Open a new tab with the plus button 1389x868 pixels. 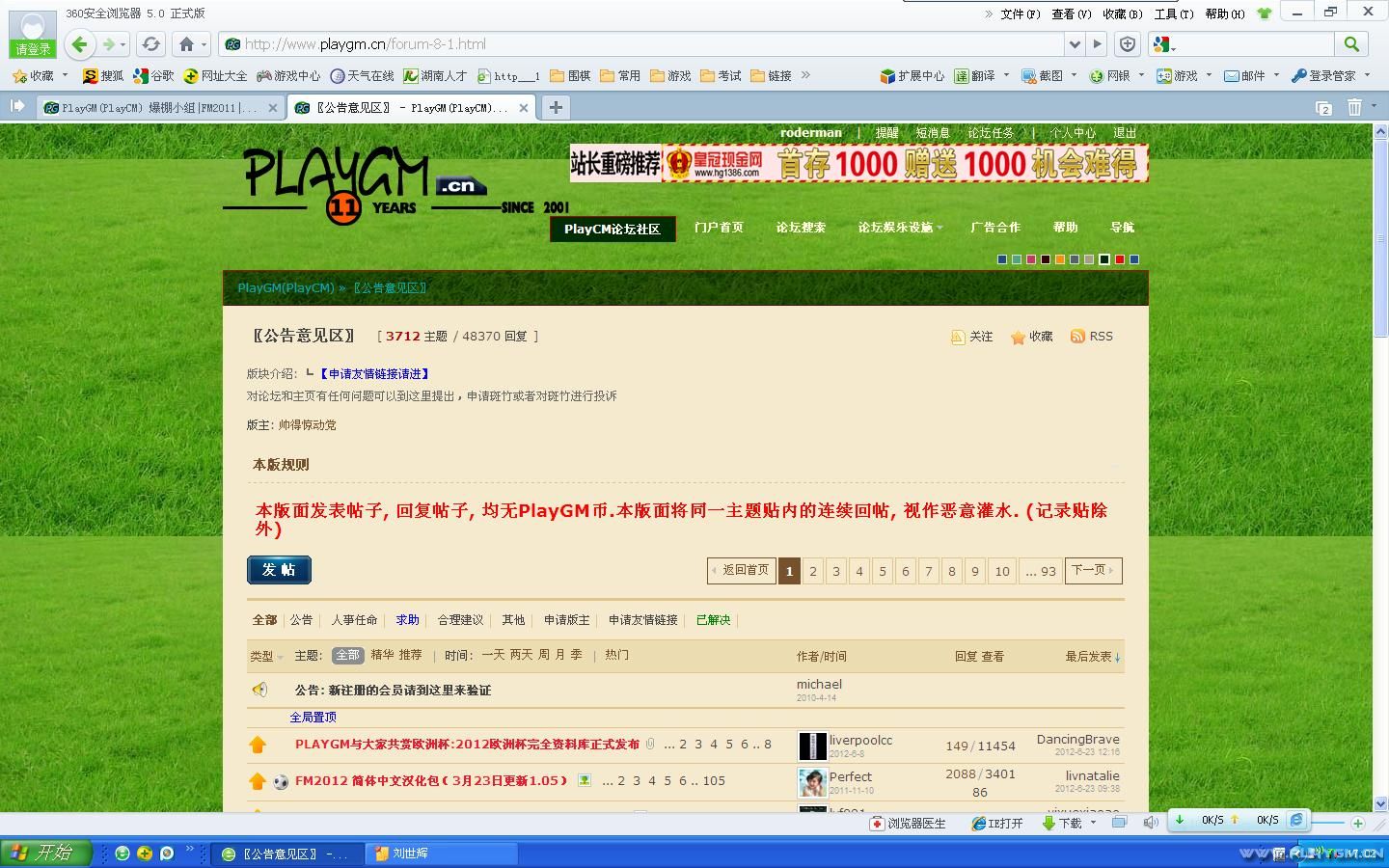[556, 108]
